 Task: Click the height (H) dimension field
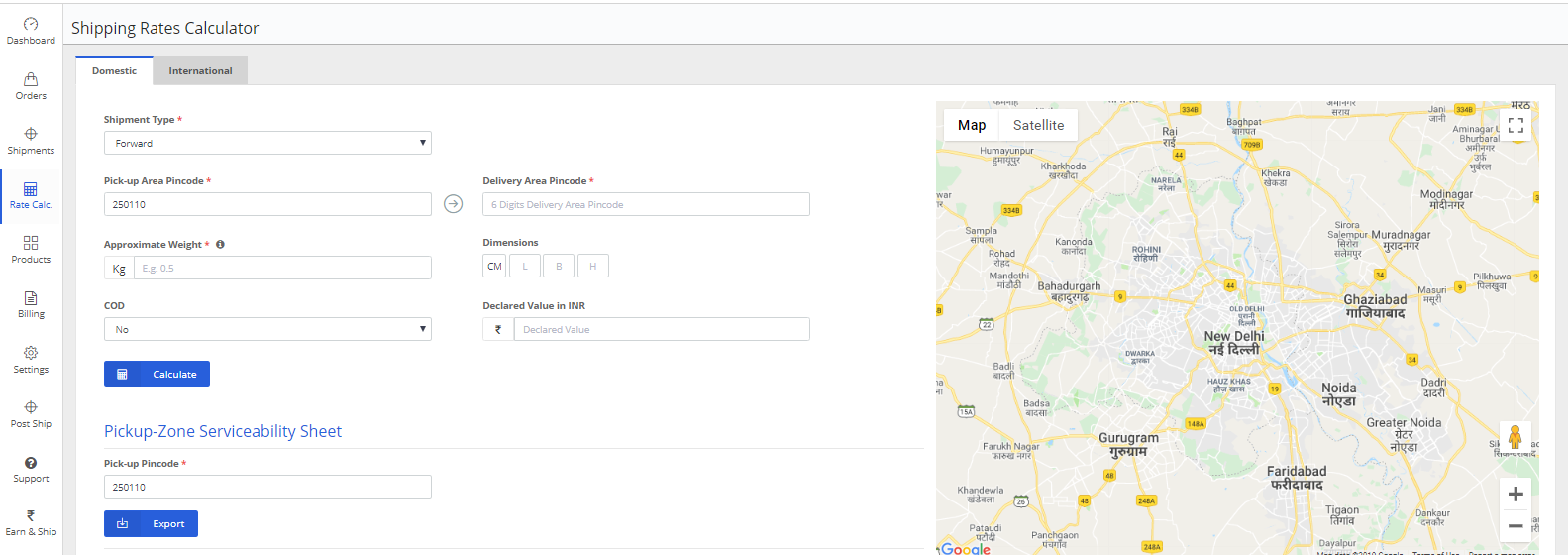pos(593,266)
